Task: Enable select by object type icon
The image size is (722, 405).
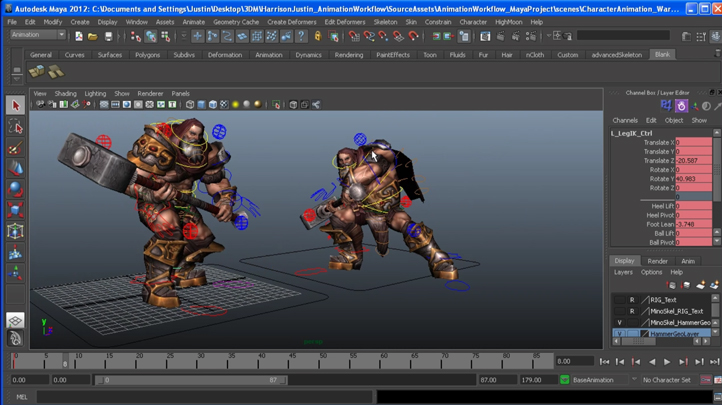Action: [x=151, y=36]
